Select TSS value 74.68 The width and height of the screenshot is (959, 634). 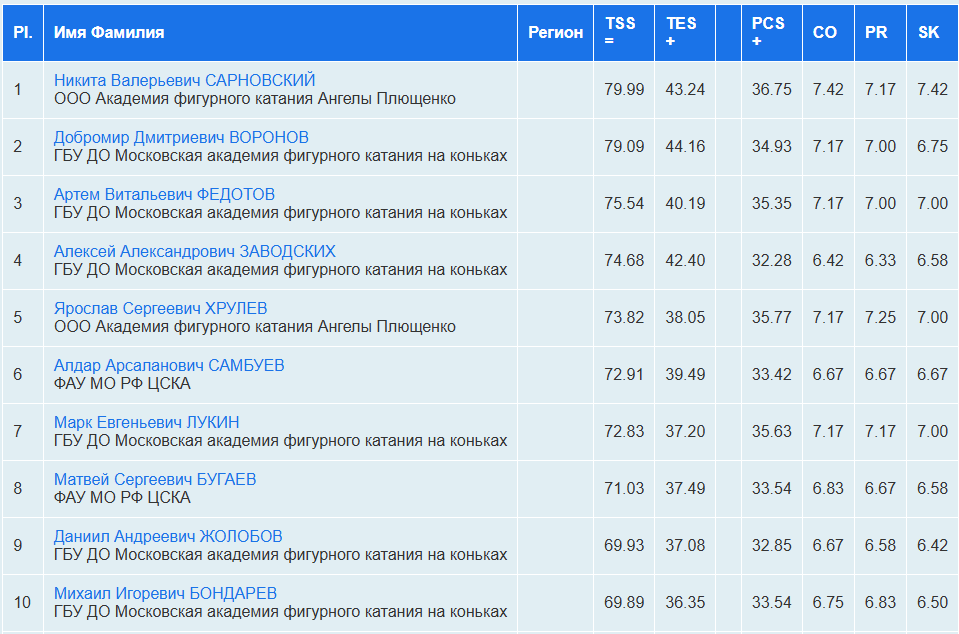pos(624,260)
